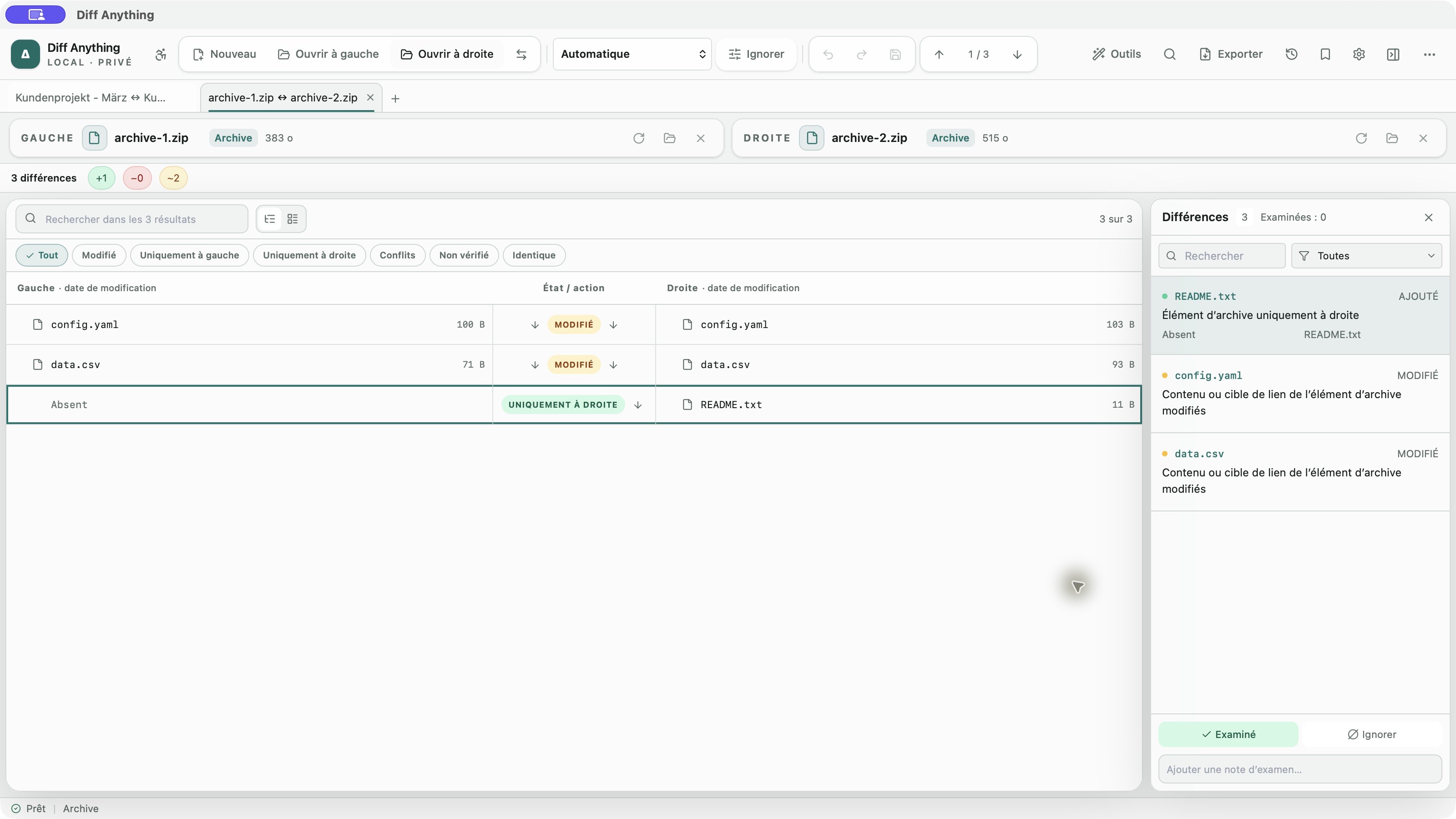Click Ouvrir à droite

[447, 54]
